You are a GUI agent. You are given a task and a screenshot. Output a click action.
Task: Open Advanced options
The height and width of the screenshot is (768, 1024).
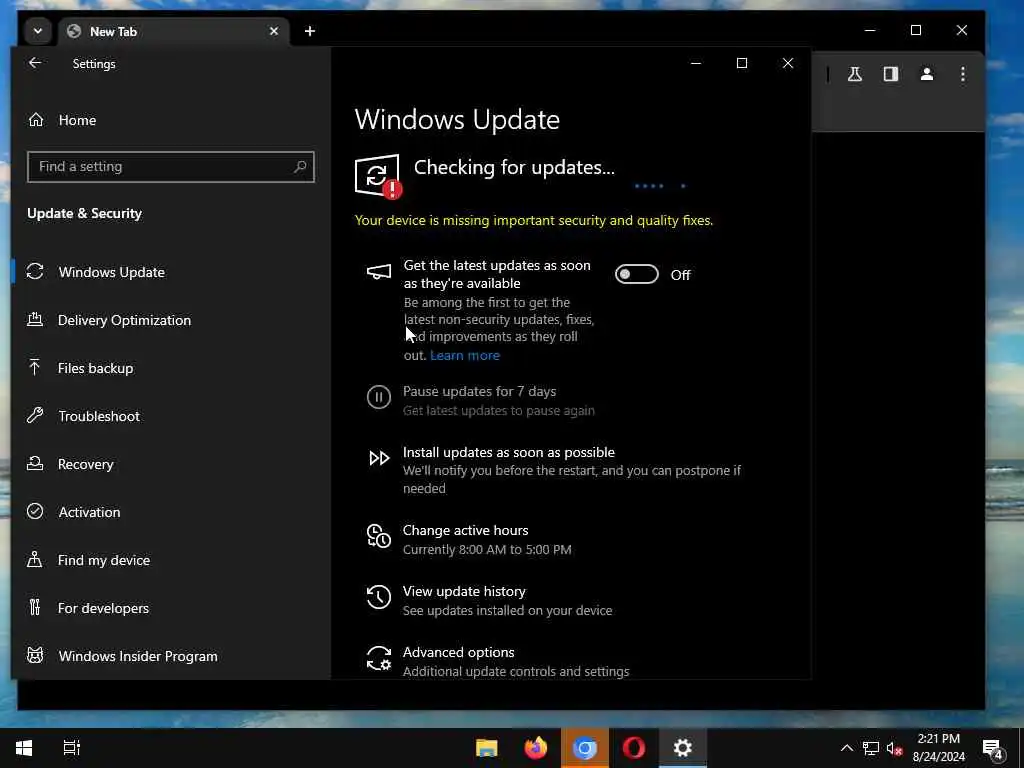point(458,652)
